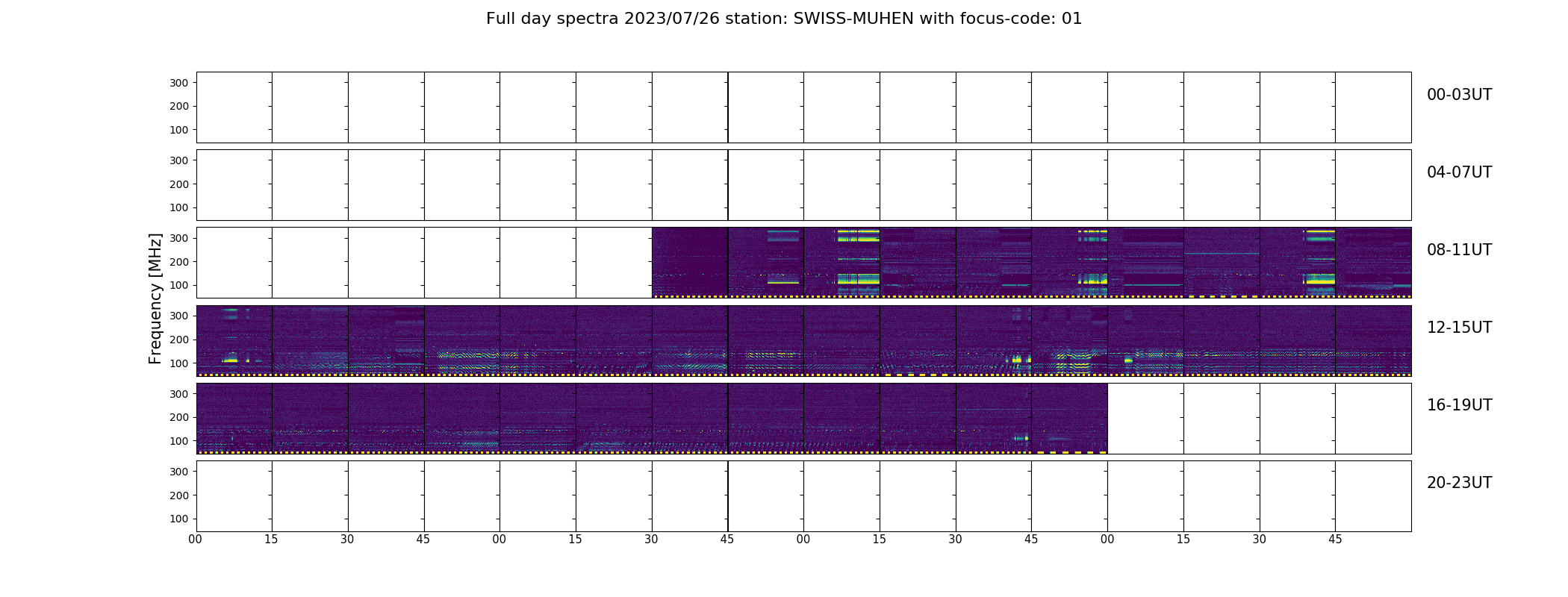Click the 100 tick label of the 20-23UT row
The width and height of the screenshot is (1568, 597).
(x=179, y=519)
